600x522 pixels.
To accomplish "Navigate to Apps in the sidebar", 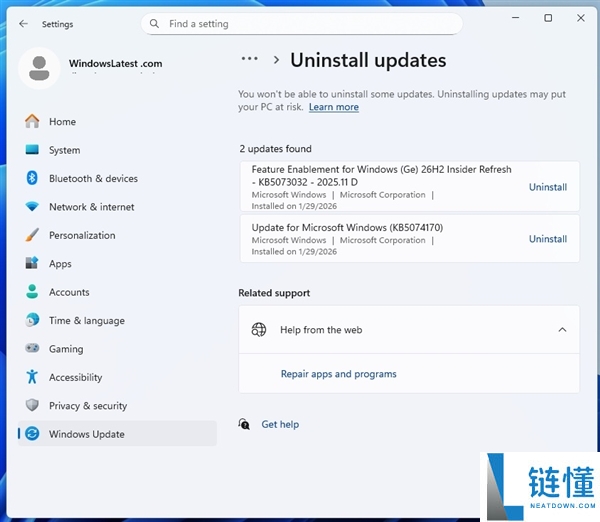I will [x=60, y=264].
